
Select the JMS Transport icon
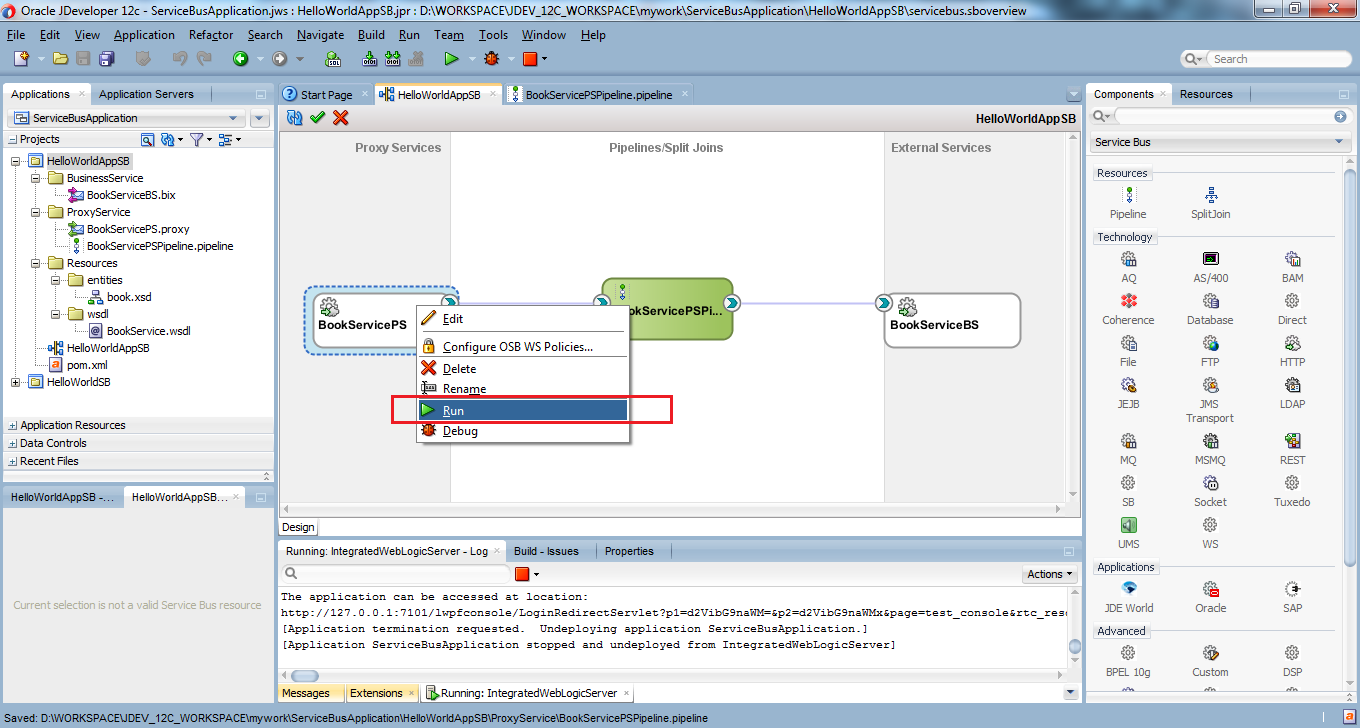[1211, 385]
